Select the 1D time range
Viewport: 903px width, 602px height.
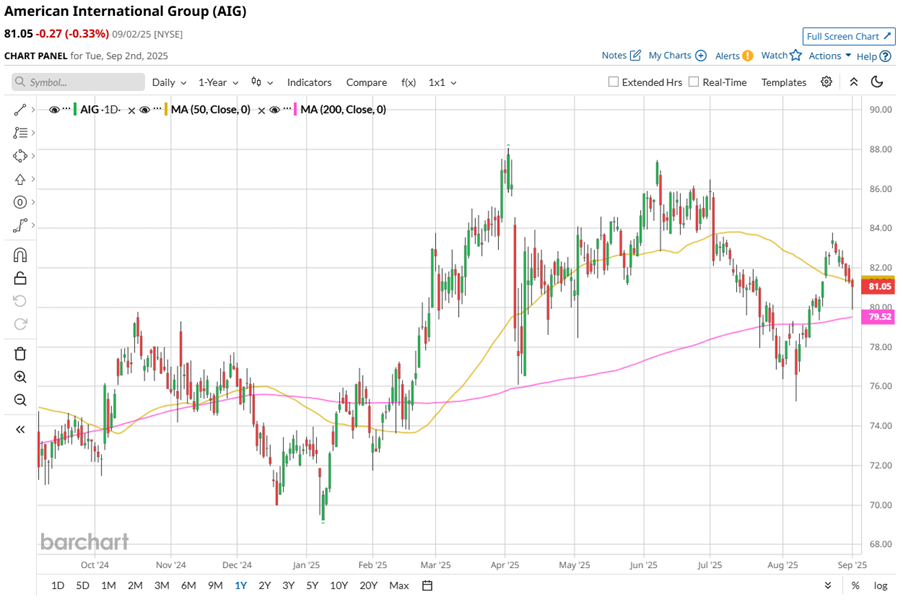click(58, 585)
